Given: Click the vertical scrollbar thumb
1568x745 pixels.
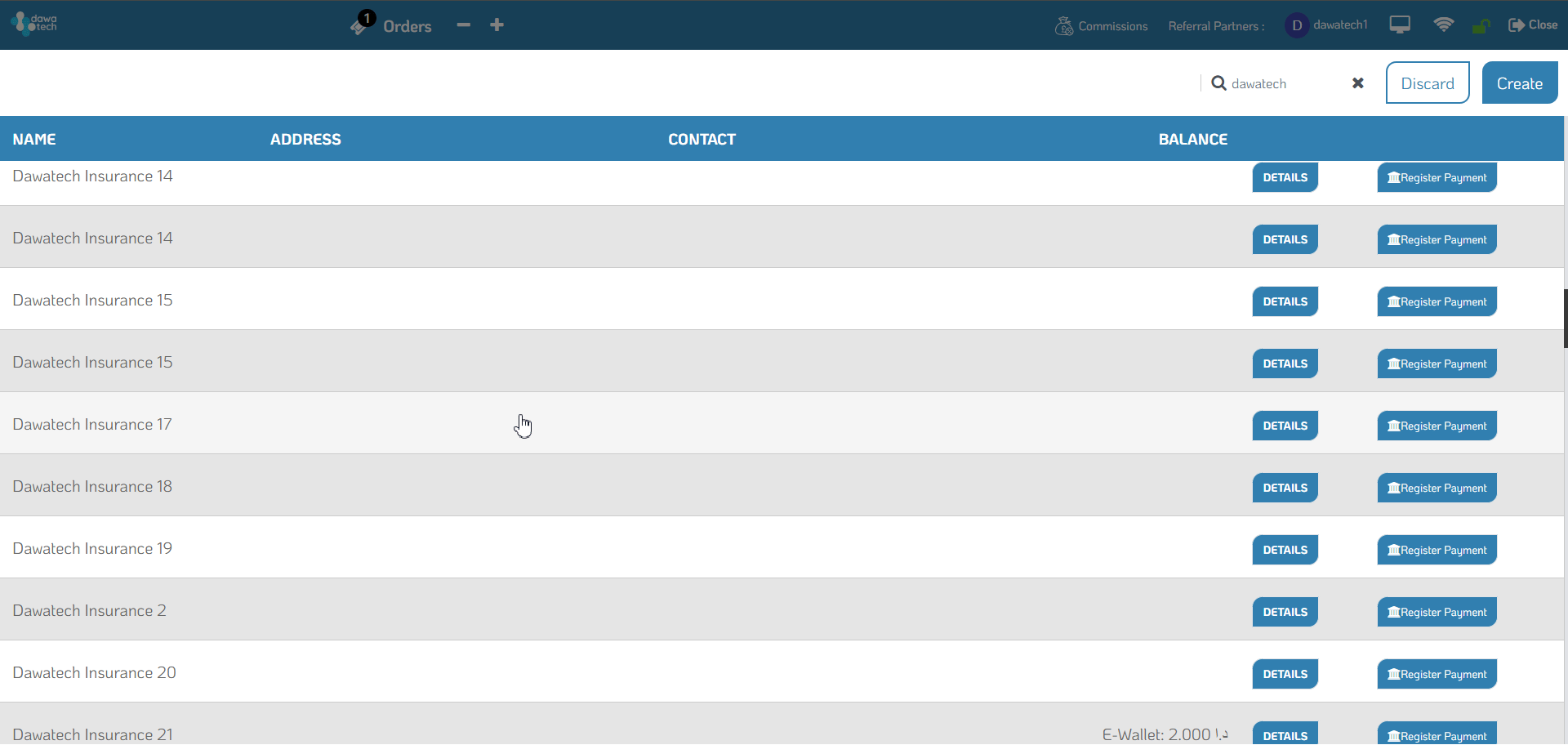Looking at the screenshot, I should [1566, 319].
